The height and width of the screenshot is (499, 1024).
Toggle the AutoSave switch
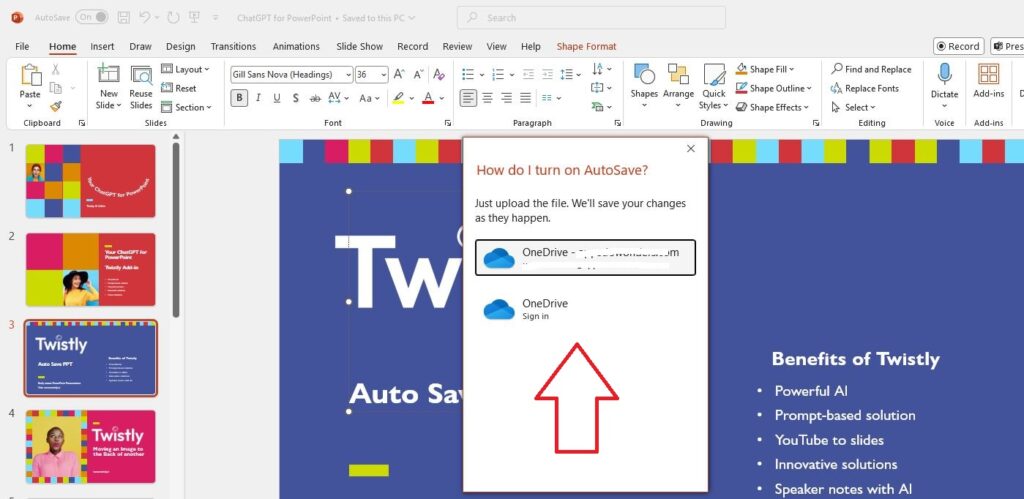(92, 18)
